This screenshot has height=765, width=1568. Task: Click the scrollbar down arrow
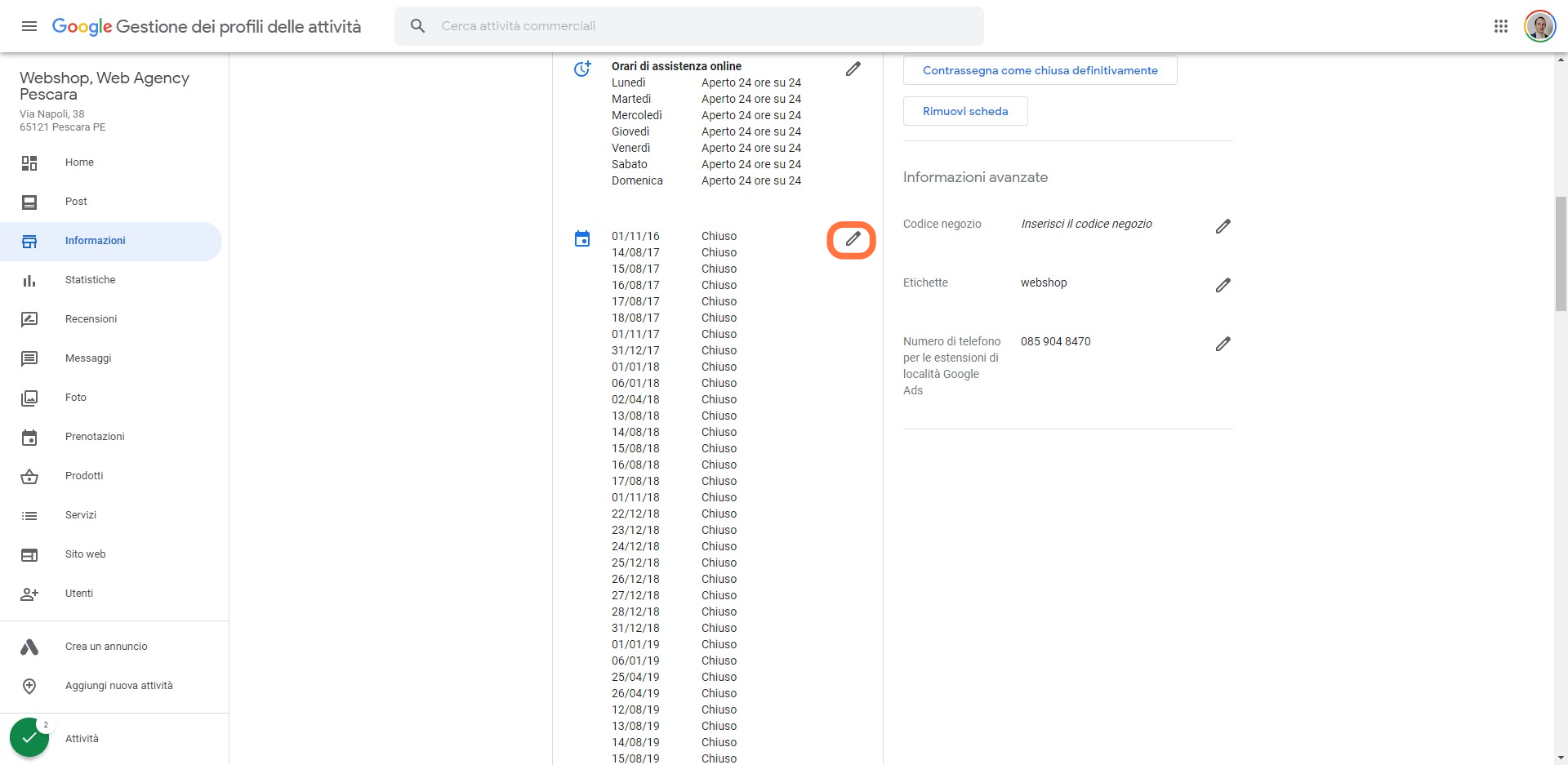(x=1561, y=758)
